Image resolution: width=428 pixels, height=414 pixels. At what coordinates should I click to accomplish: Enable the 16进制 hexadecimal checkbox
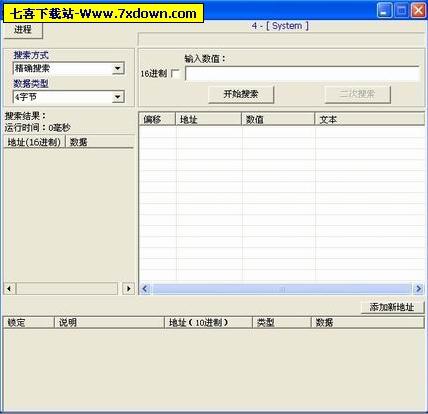(175, 73)
